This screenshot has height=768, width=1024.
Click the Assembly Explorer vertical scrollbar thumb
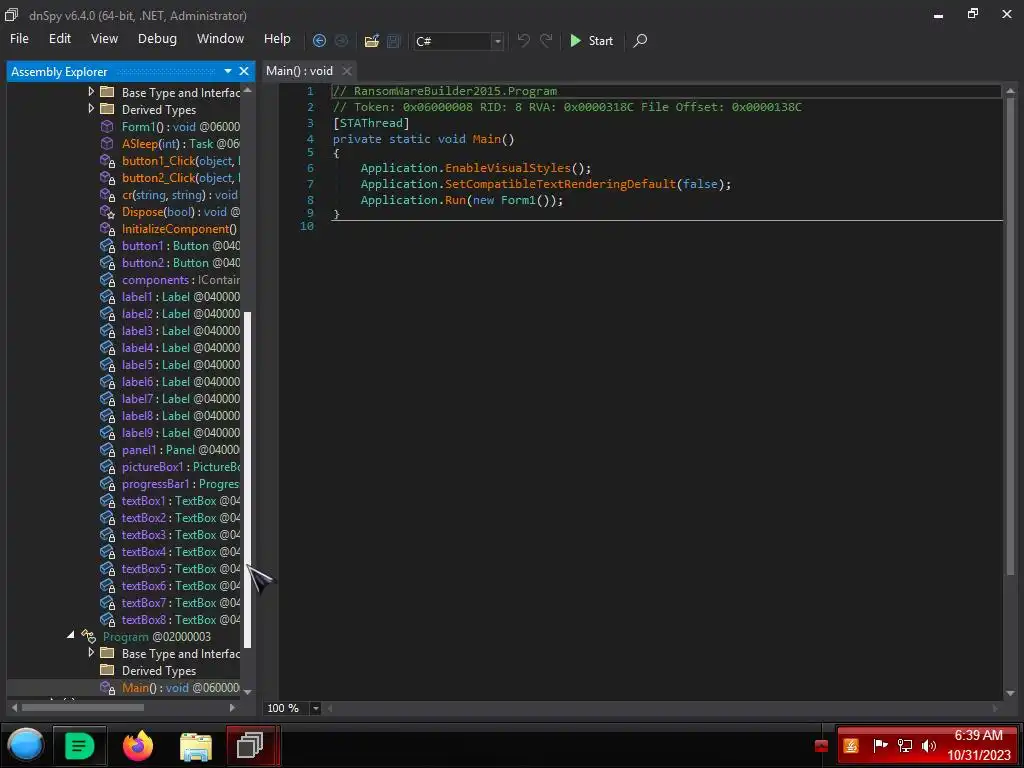(248, 480)
